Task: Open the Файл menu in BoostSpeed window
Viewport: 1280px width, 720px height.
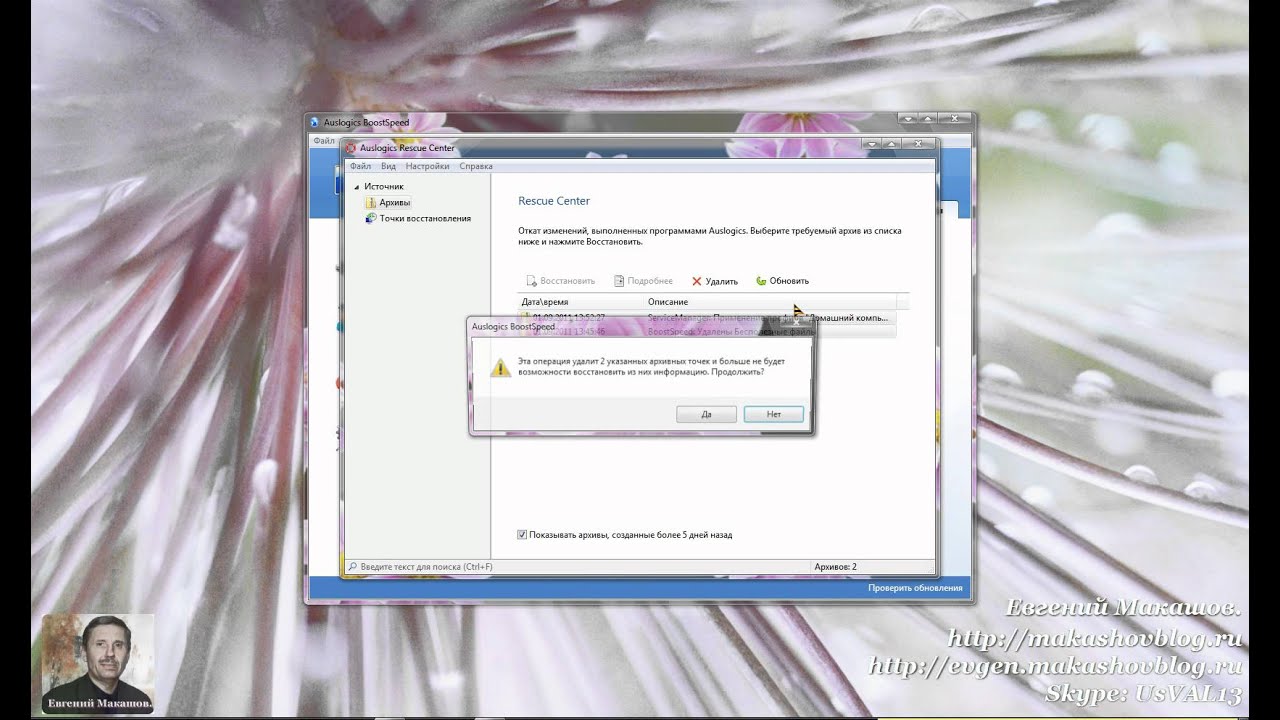Action: 323,141
